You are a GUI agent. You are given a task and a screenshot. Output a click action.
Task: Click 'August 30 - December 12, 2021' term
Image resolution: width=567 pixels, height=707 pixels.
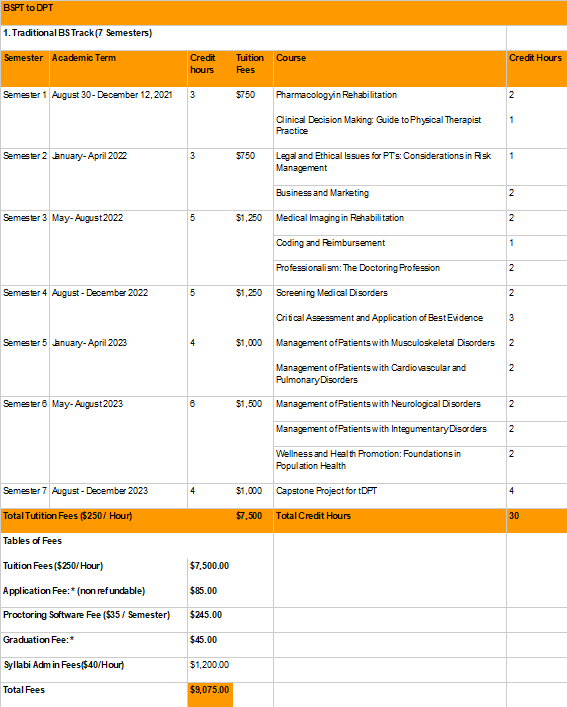coord(112,95)
